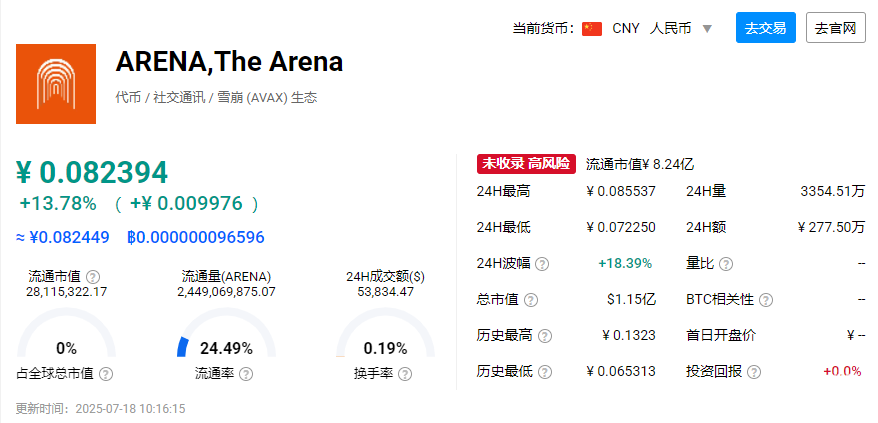Click help icon next to 投资回报
This screenshot has height=423, width=878.
(x=754, y=371)
